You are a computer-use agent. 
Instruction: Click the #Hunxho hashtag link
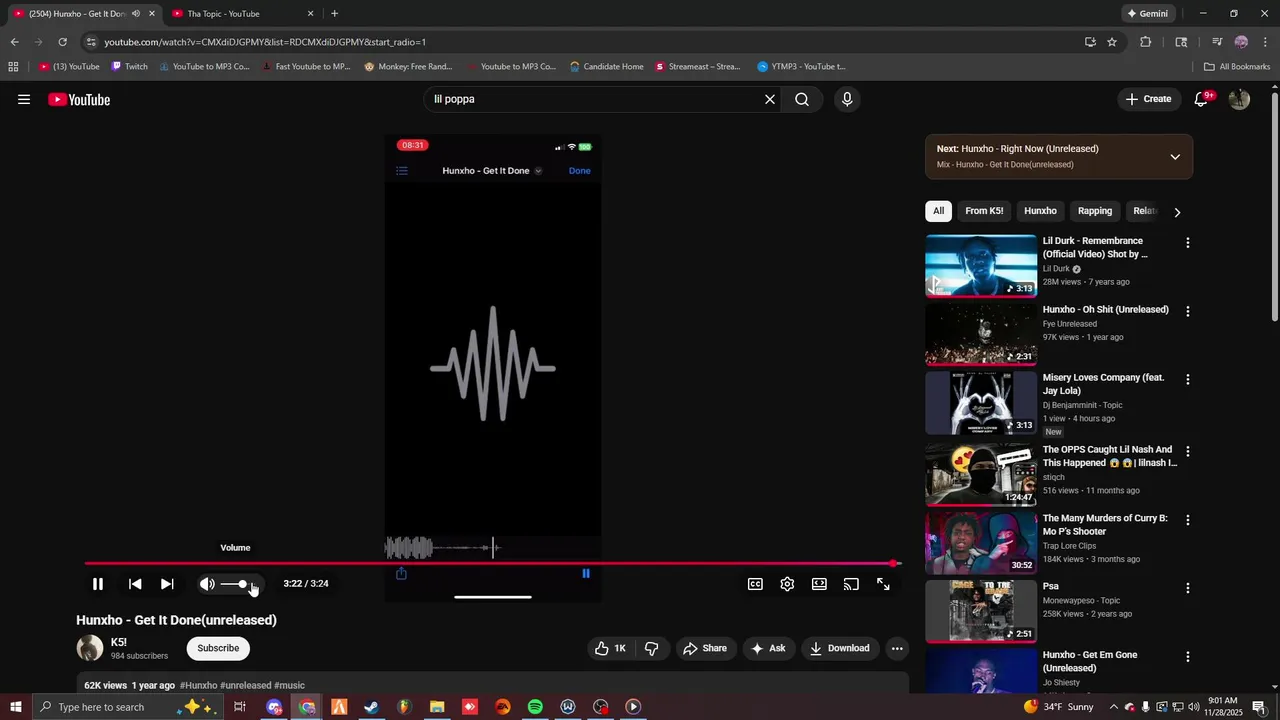click(199, 686)
